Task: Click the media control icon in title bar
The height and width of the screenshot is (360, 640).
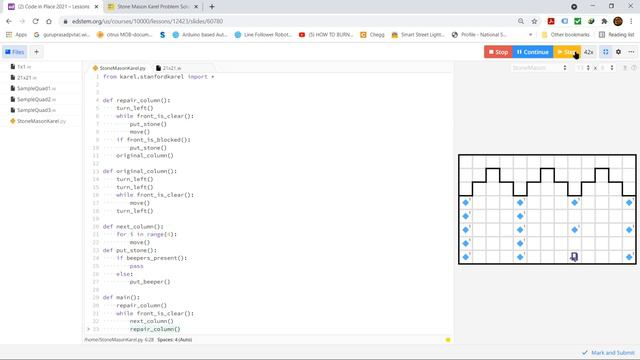Action: point(574,7)
